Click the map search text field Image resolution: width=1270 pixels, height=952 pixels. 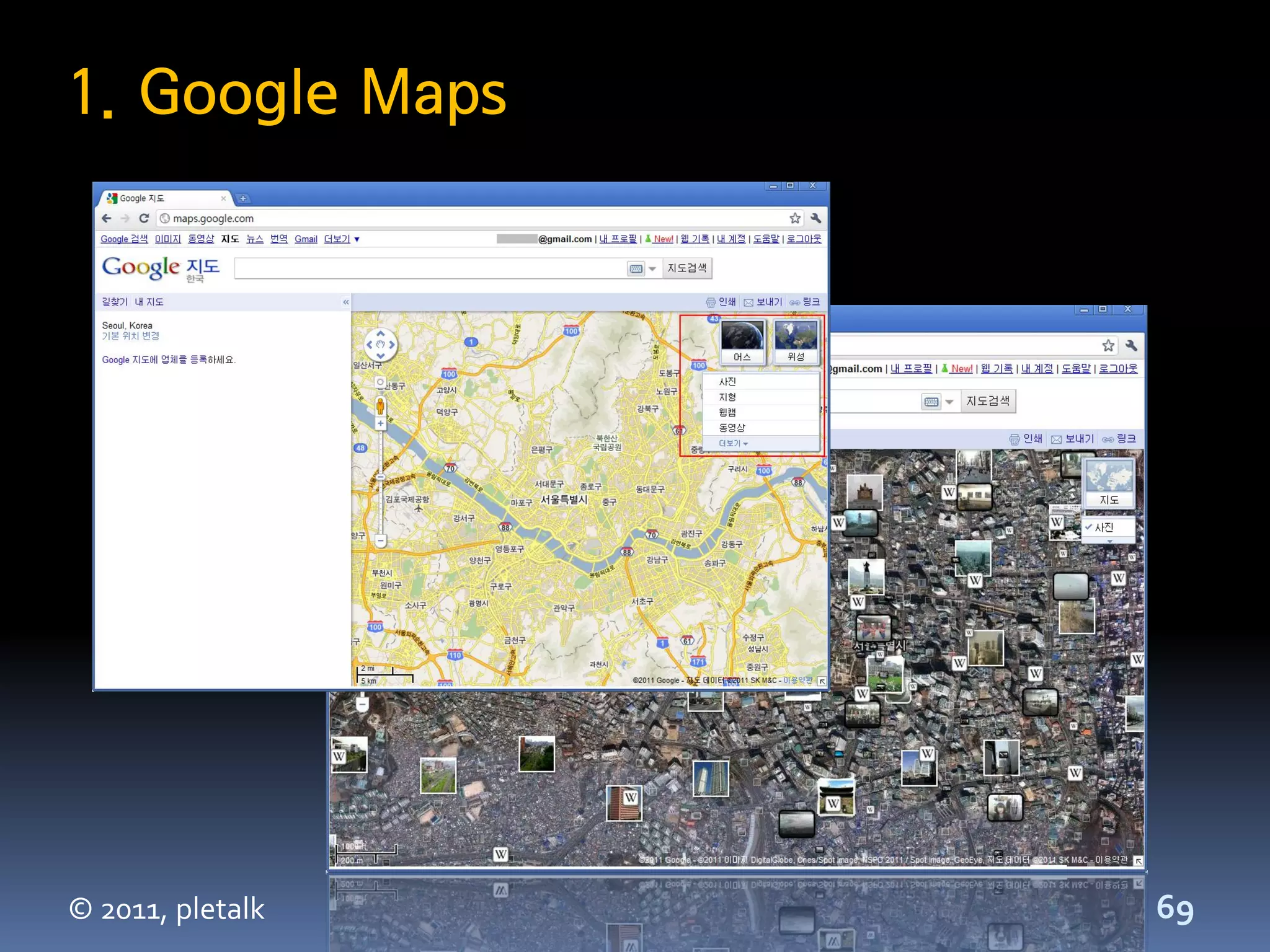click(429, 268)
